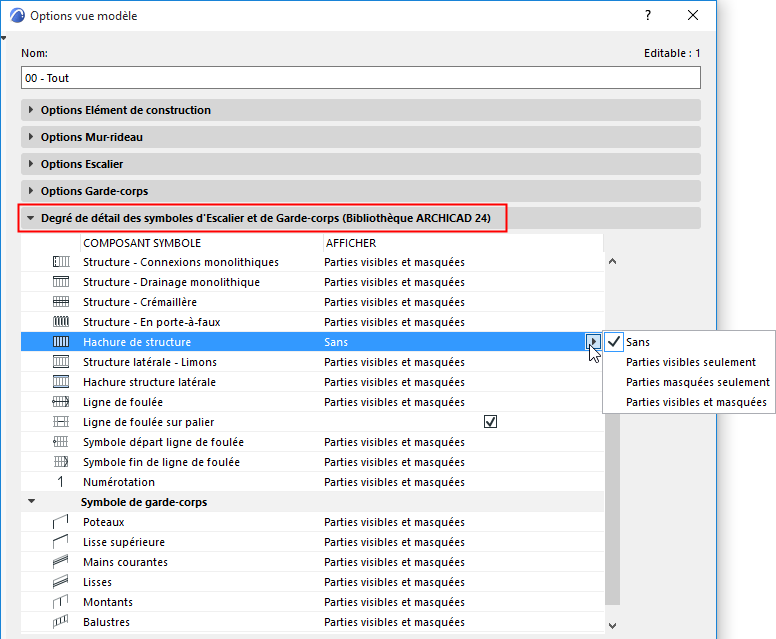Select the Ligne de foulée label
The height and width of the screenshot is (639, 776).
[x=123, y=402]
